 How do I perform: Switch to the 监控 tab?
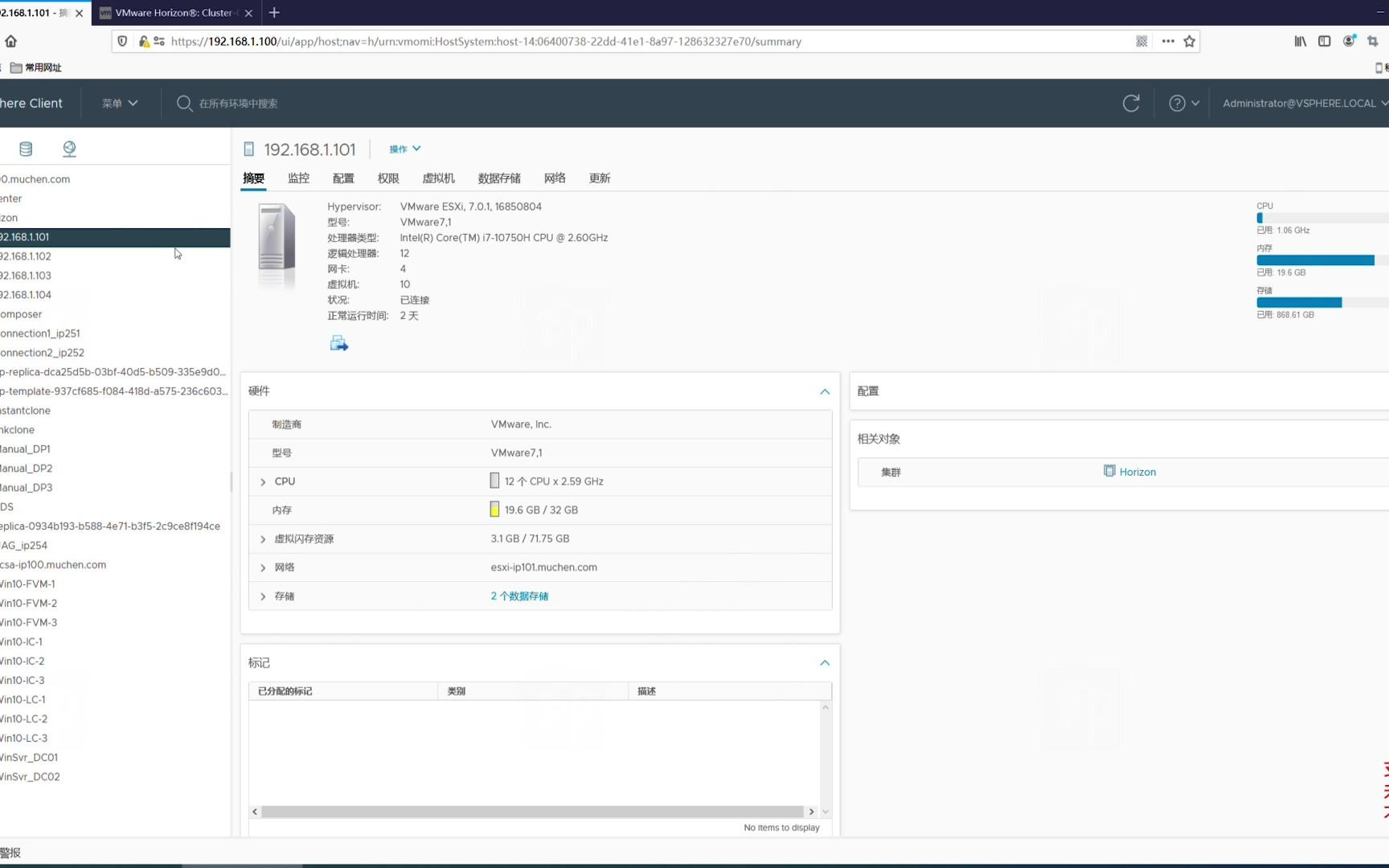click(298, 178)
